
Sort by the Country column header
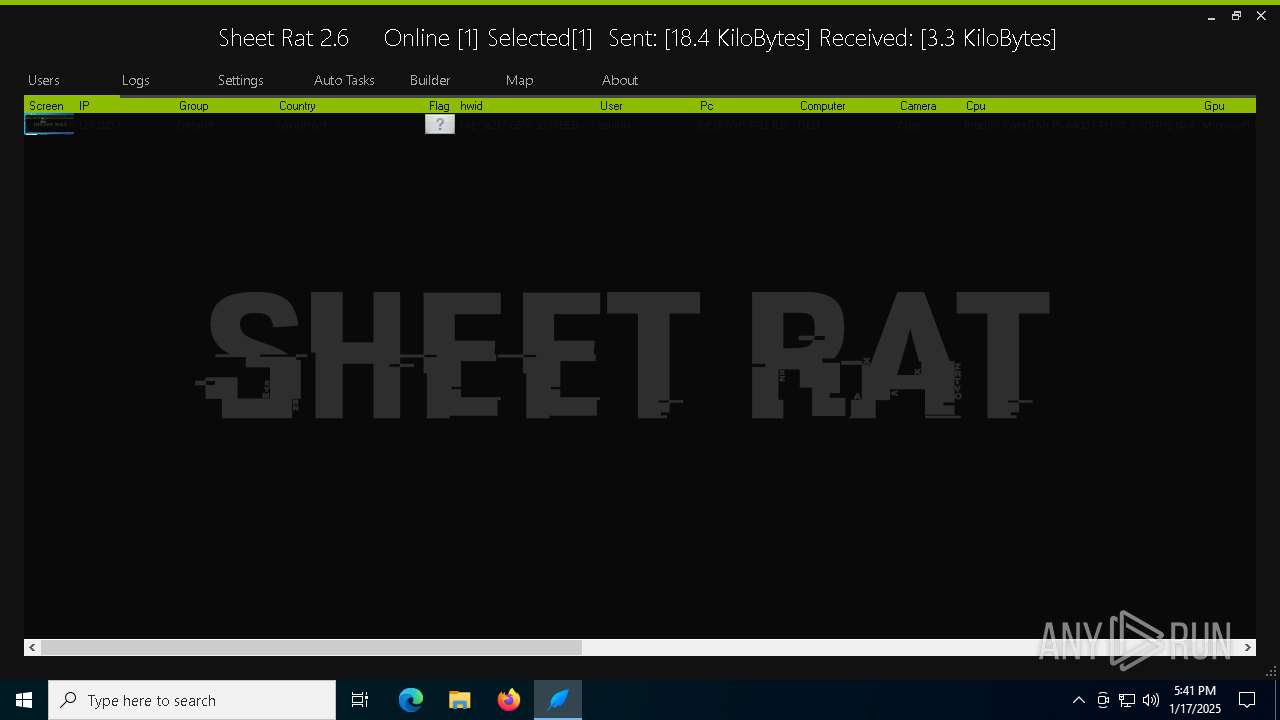point(350,106)
